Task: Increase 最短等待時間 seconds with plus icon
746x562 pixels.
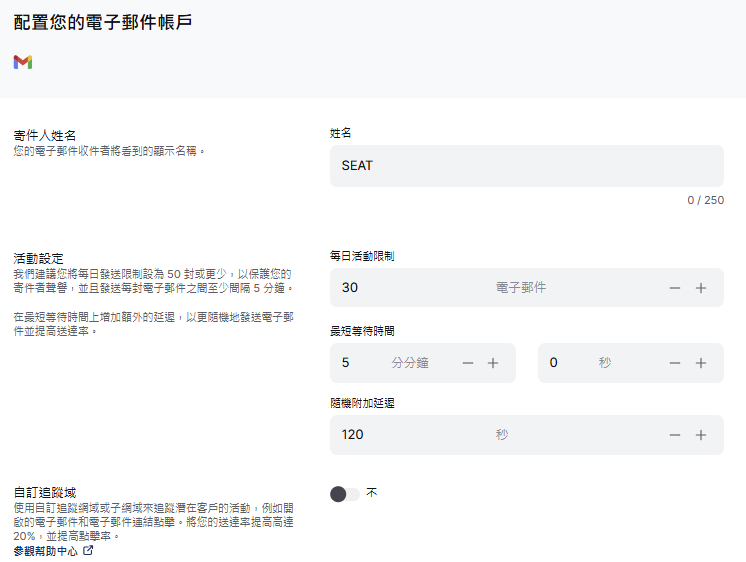Action: [701, 363]
